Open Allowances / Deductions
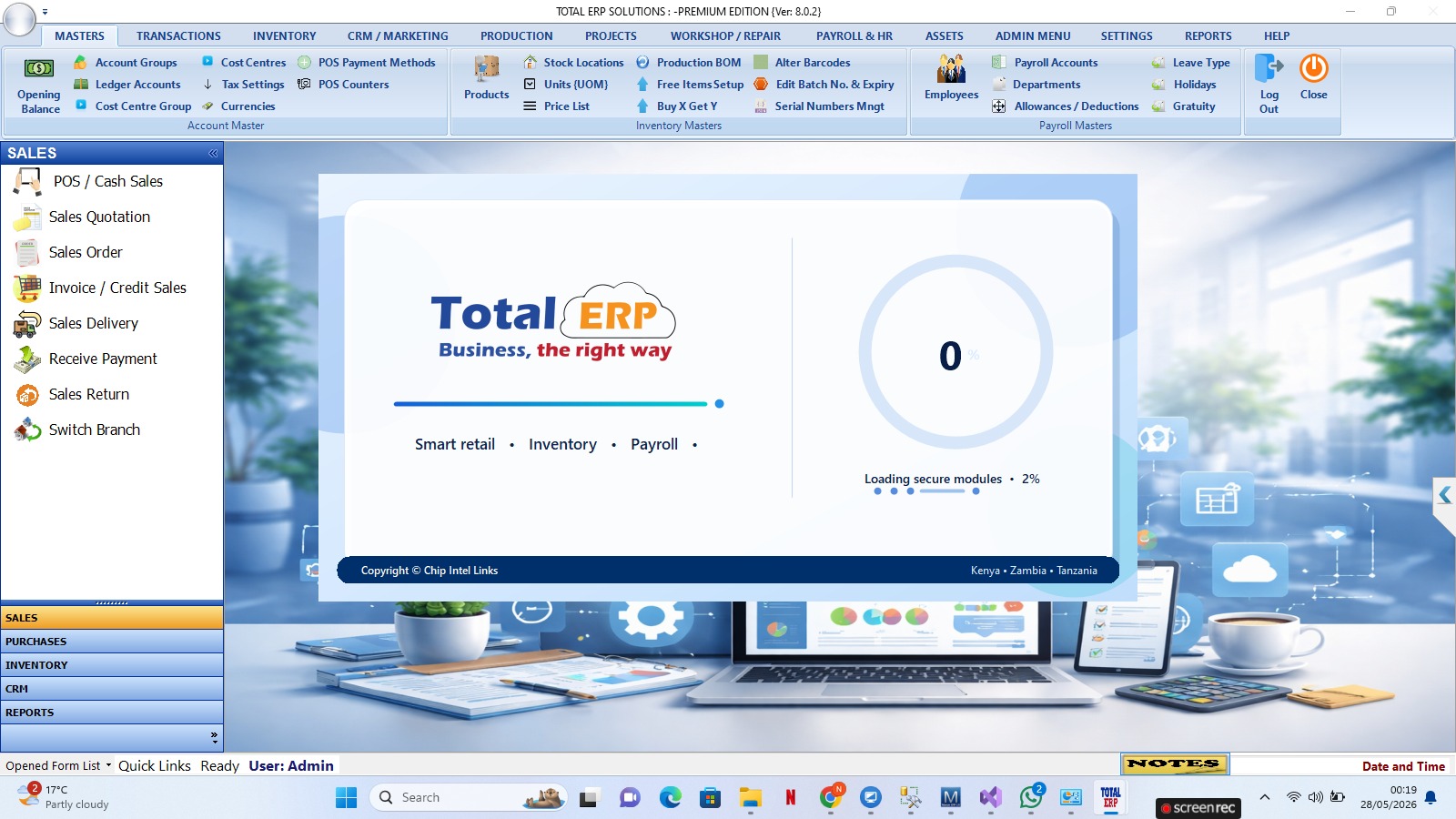This screenshot has height=819, width=1456. tap(1066, 106)
